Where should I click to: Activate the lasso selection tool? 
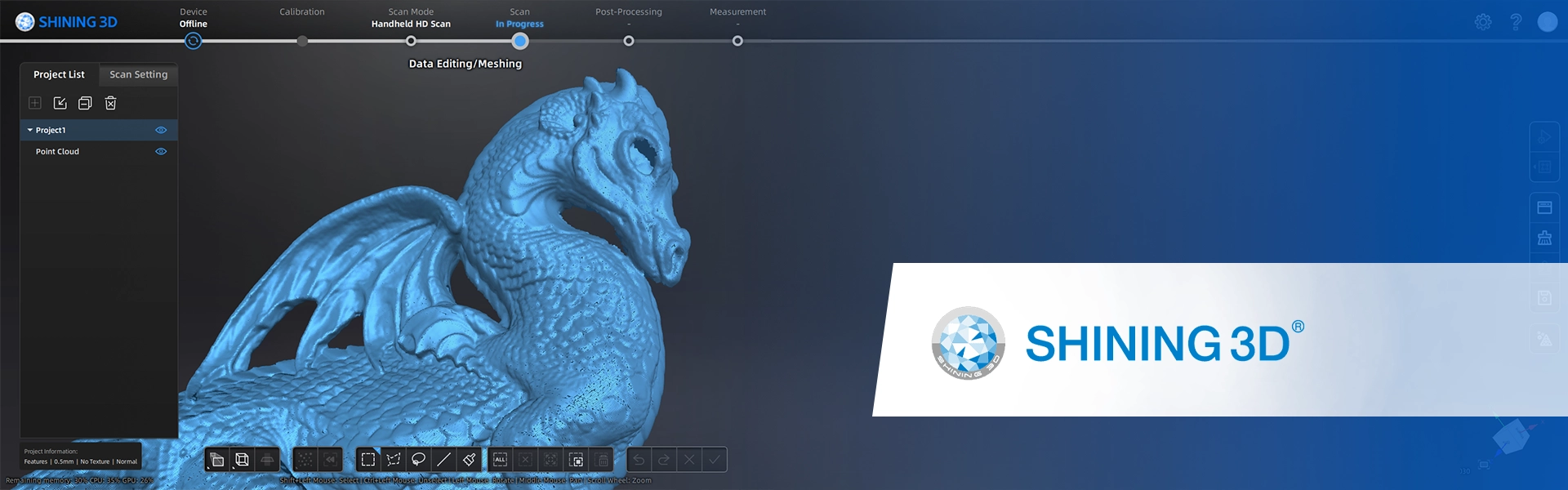[x=419, y=460]
